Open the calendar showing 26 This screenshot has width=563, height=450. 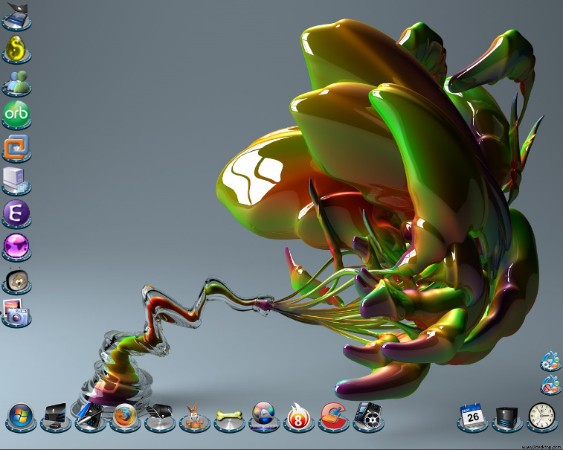[x=473, y=417]
